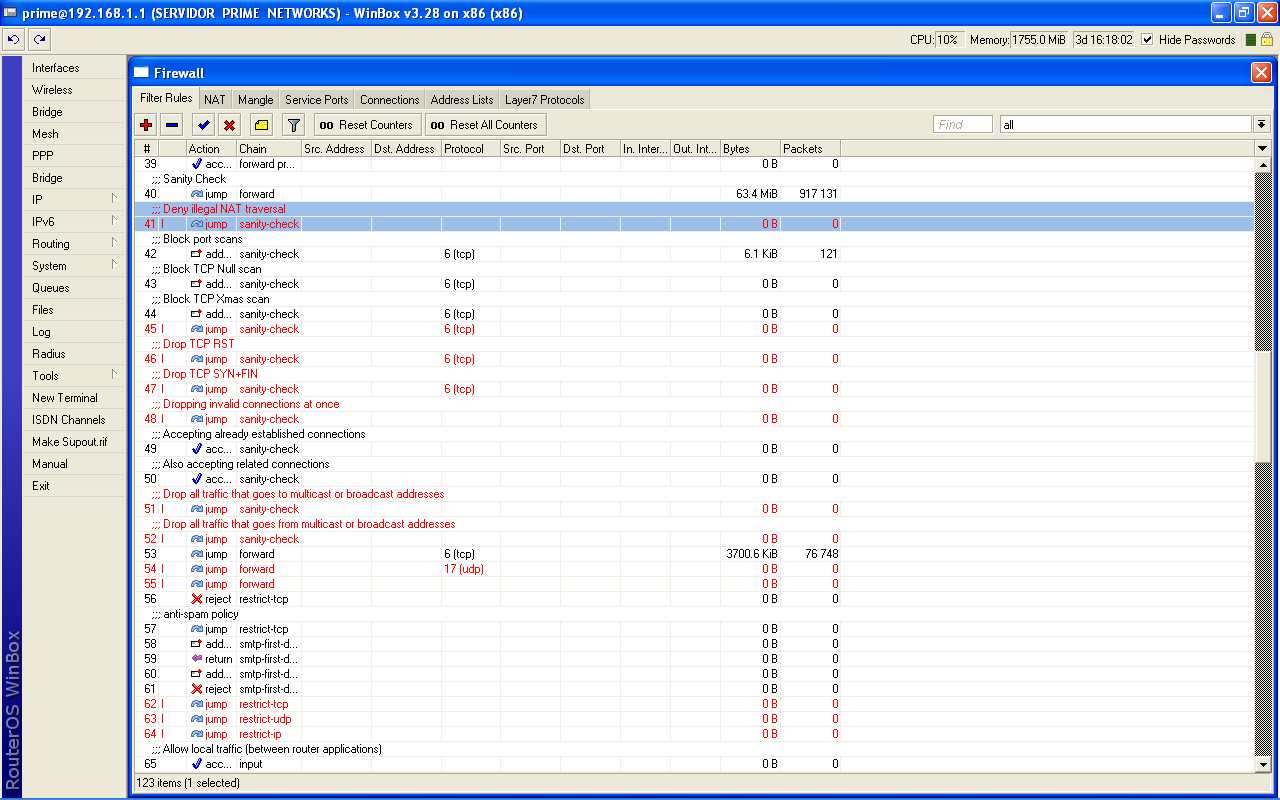This screenshot has height=800, width=1280.
Task: Click the undo arrow icon
Action: click(x=13, y=40)
